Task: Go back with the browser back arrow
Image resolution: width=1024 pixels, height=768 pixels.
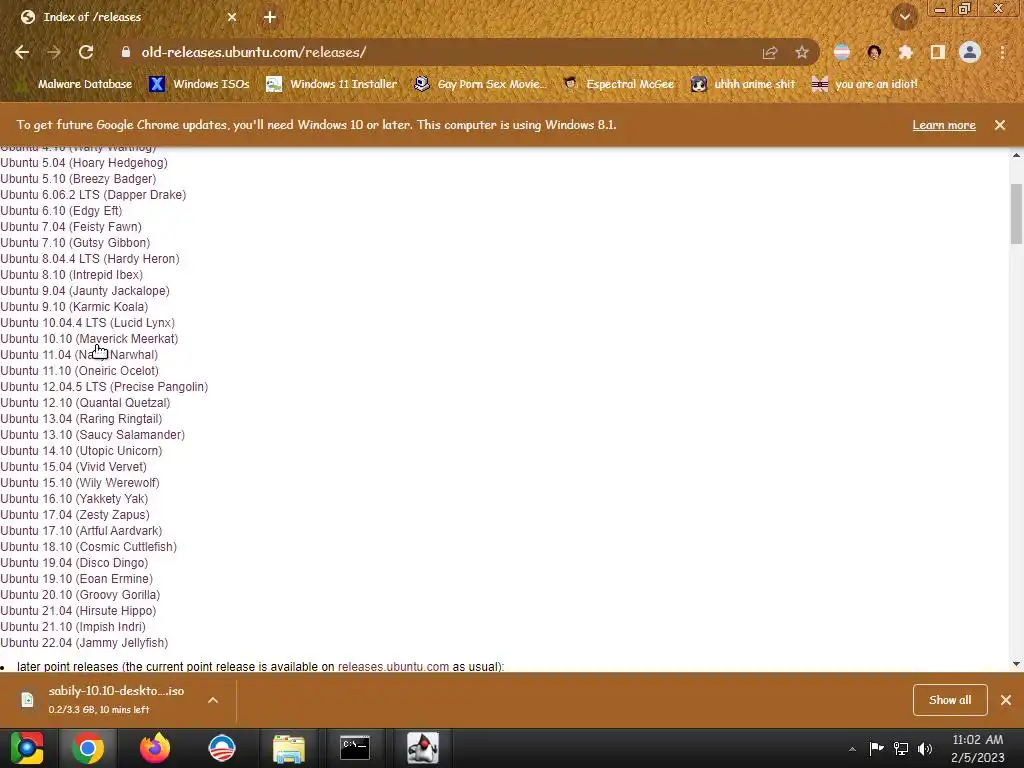Action: (22, 52)
